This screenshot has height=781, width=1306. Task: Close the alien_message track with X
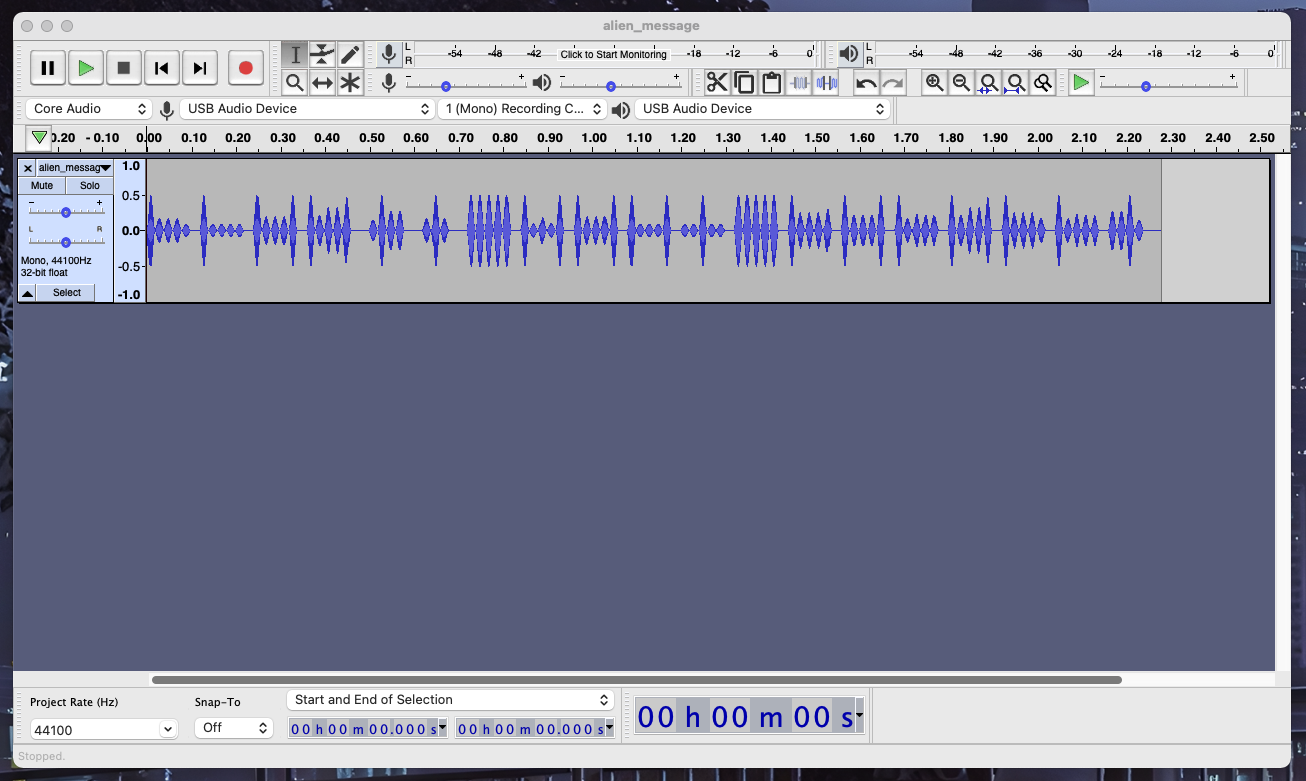[x=27, y=168]
